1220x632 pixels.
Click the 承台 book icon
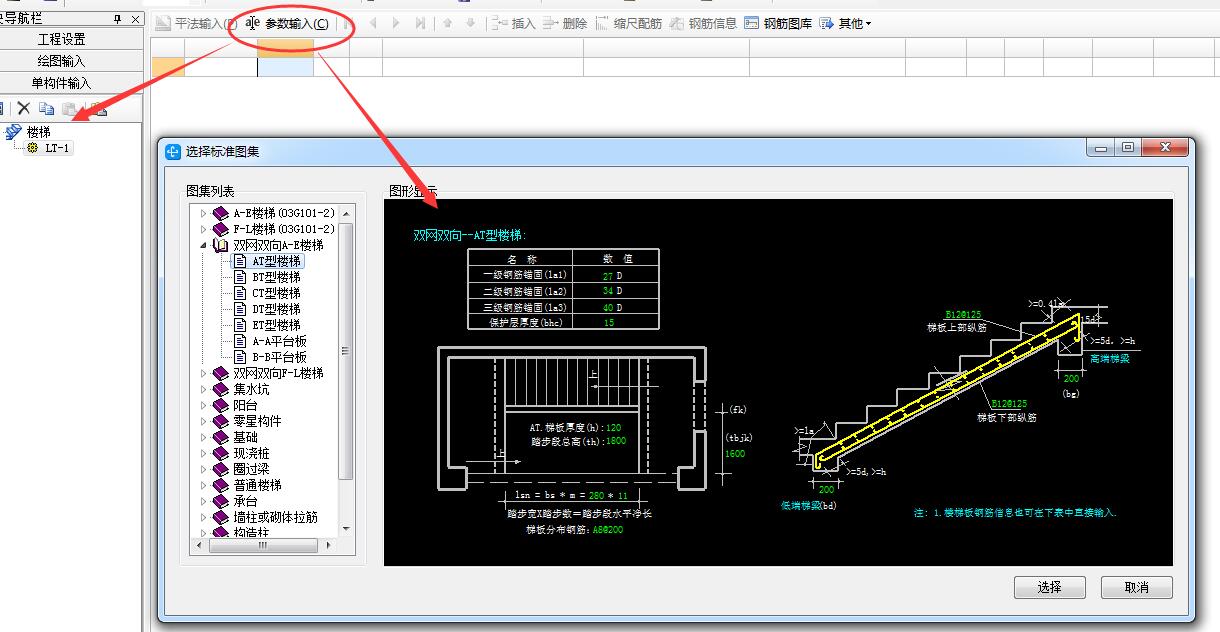221,501
